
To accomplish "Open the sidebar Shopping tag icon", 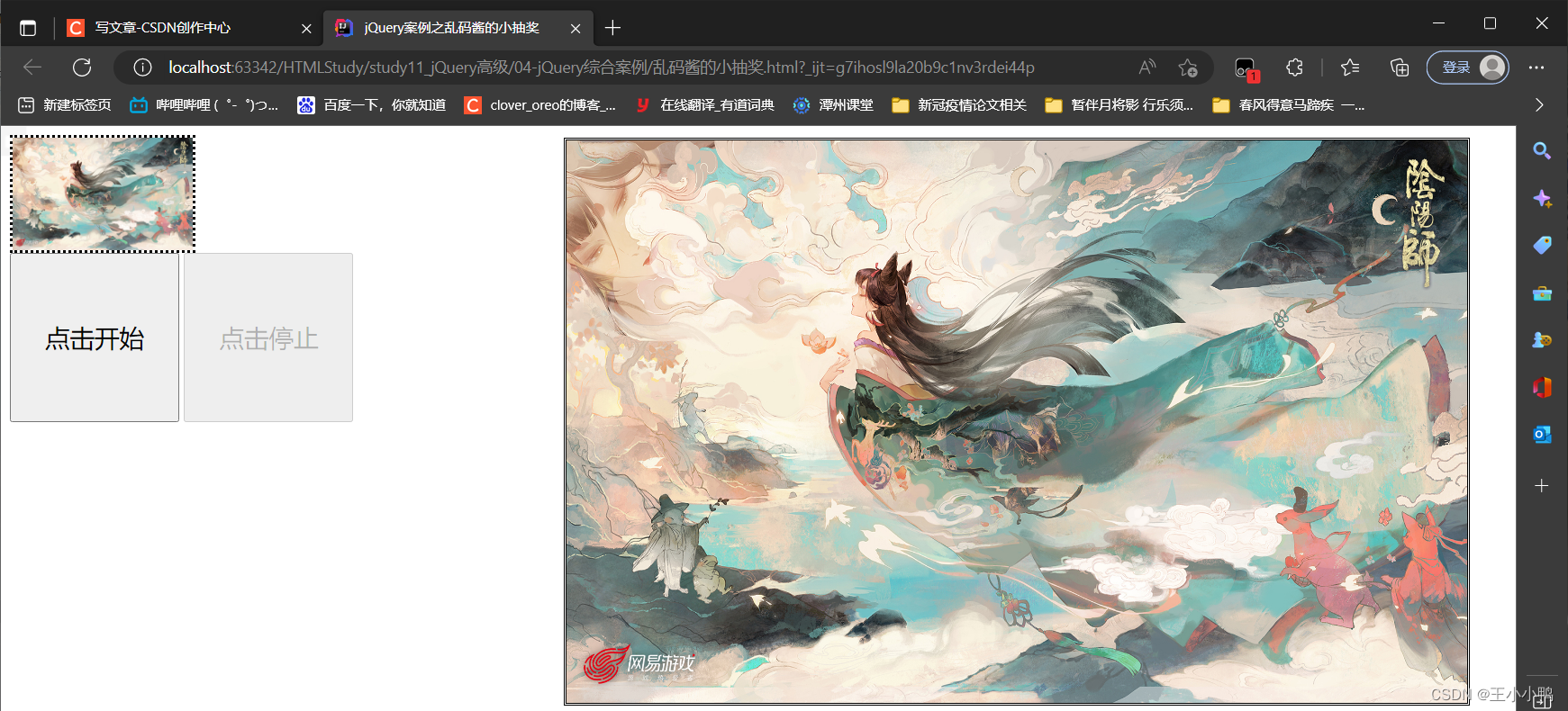I will coord(1542,246).
